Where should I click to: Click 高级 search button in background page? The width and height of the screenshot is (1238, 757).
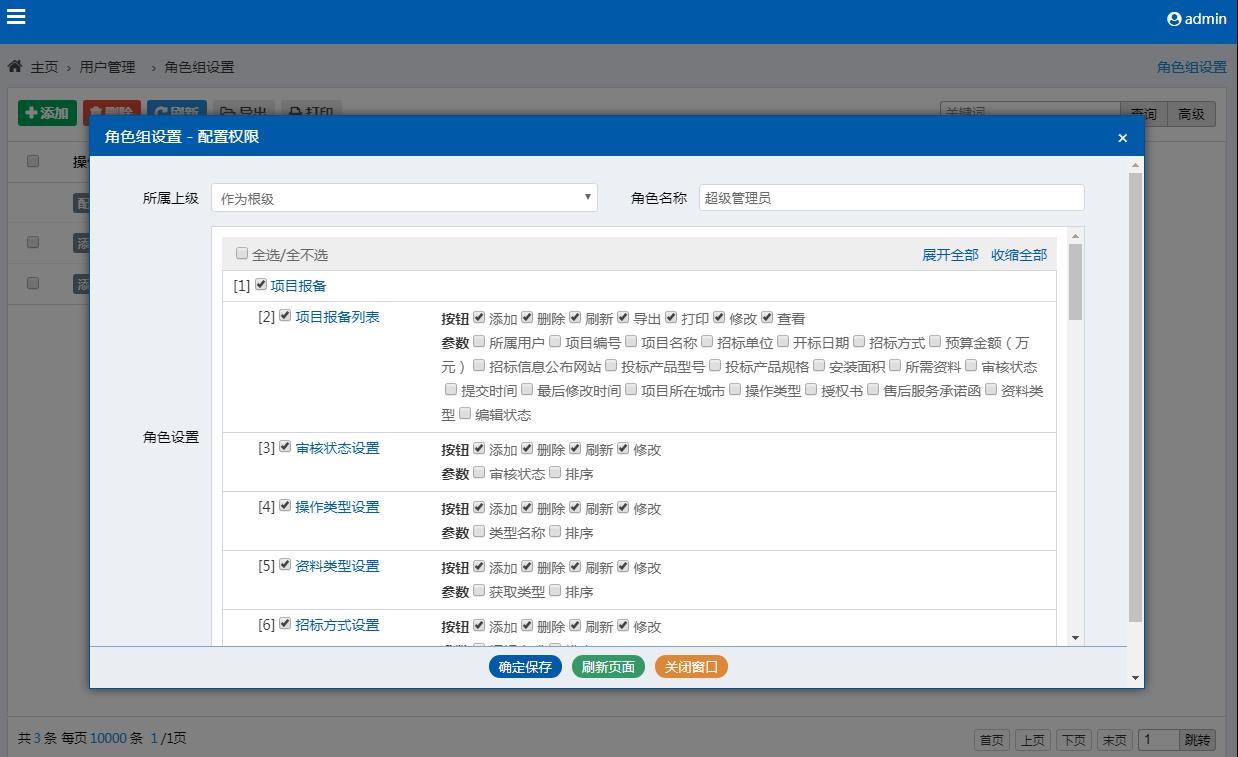point(1192,114)
